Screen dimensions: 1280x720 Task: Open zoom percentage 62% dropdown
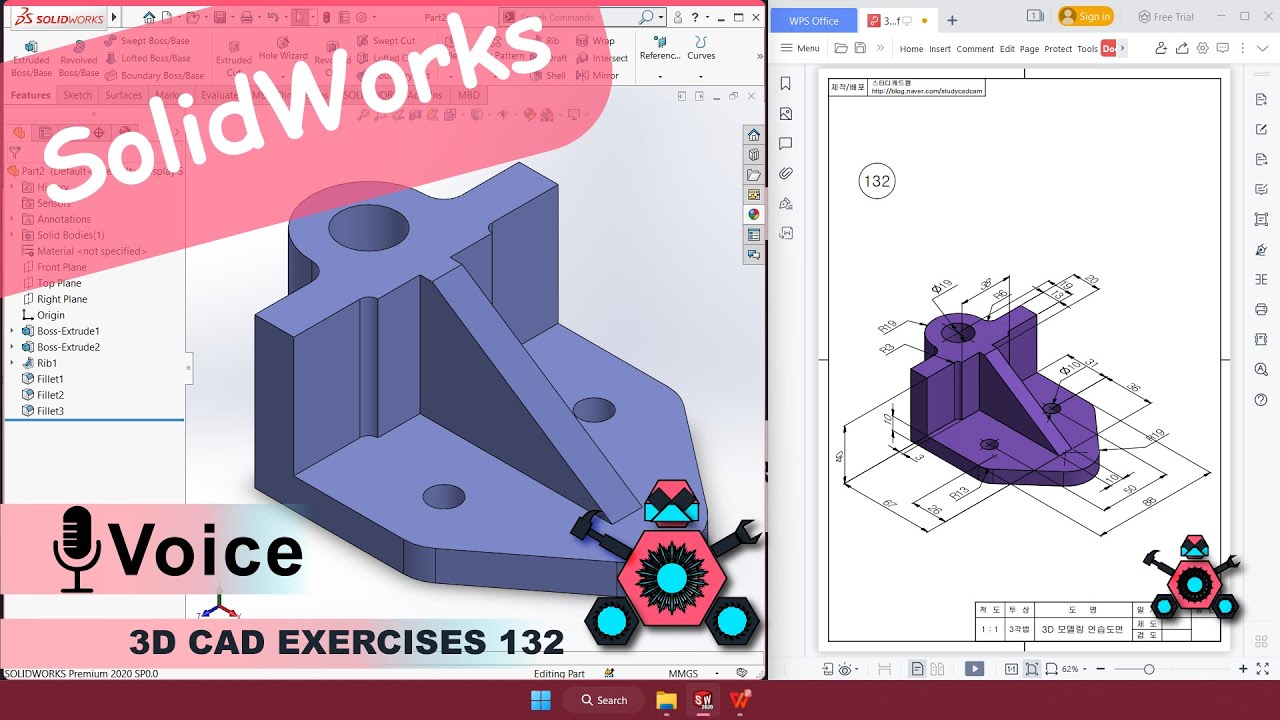pos(1084,669)
